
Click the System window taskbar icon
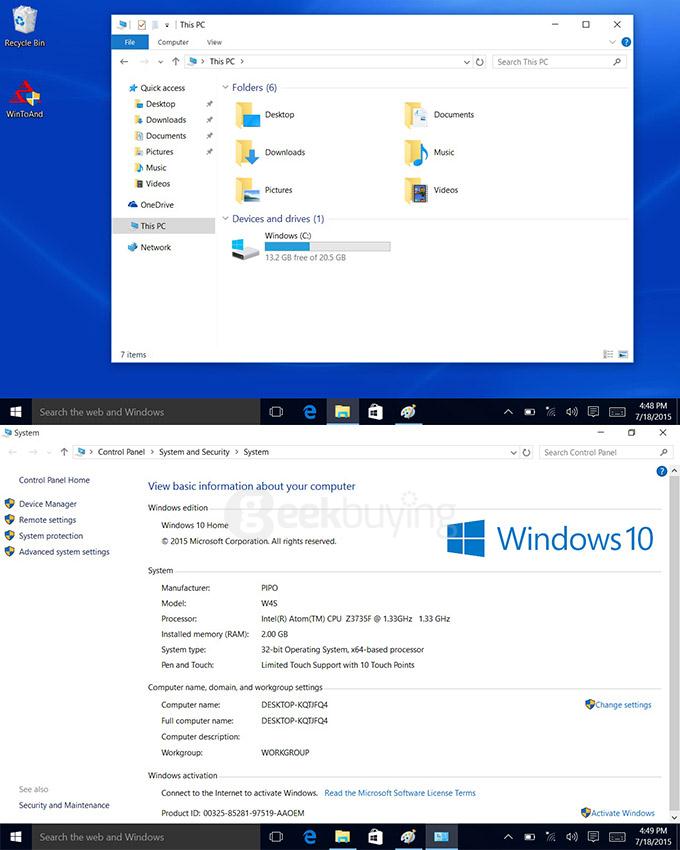(x=441, y=837)
